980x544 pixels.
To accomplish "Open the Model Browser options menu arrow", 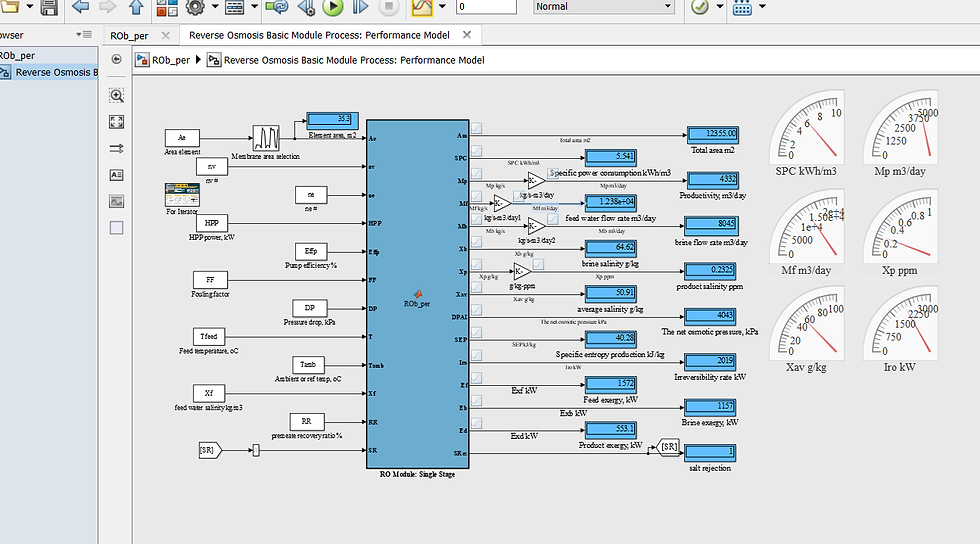I will pos(84,35).
